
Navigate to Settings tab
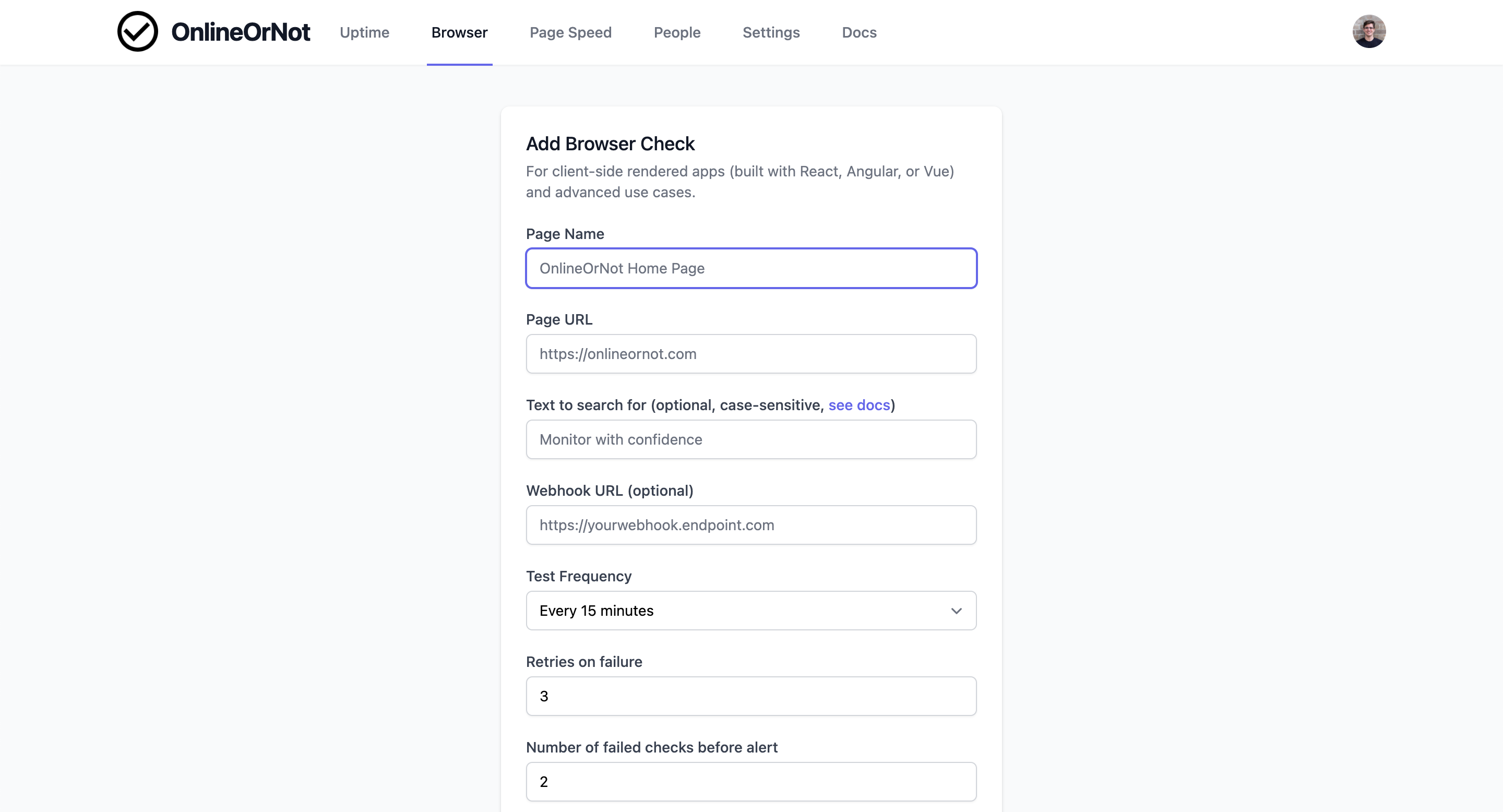[x=771, y=33]
